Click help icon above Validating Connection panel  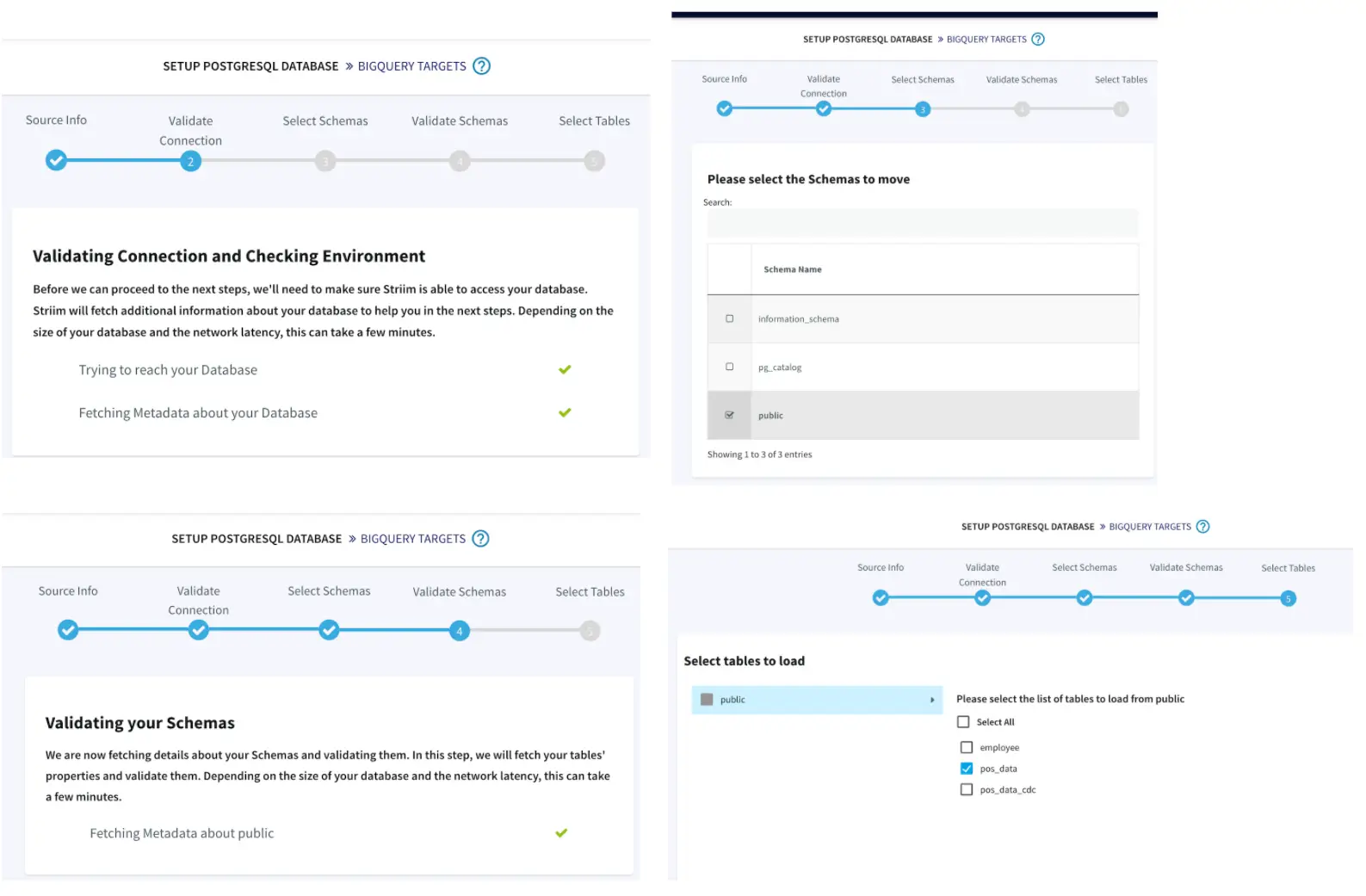coord(482,66)
